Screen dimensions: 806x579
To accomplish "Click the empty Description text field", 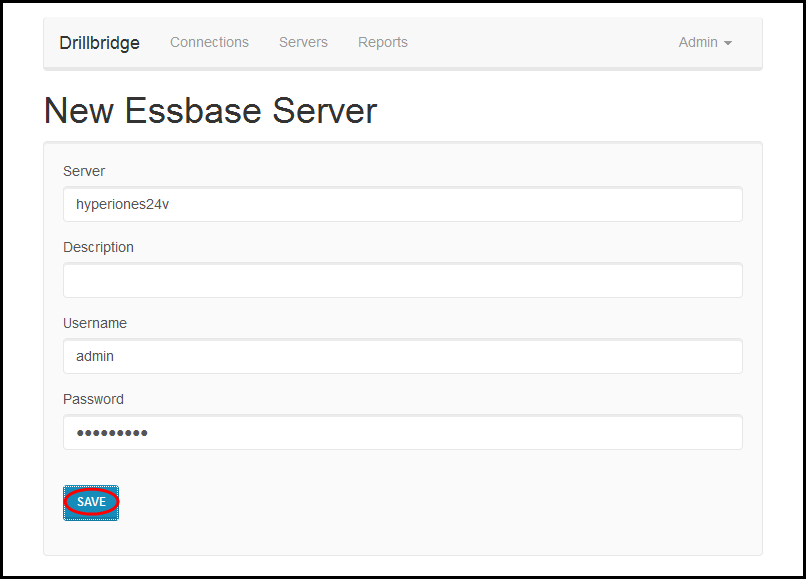I will click(x=402, y=280).
